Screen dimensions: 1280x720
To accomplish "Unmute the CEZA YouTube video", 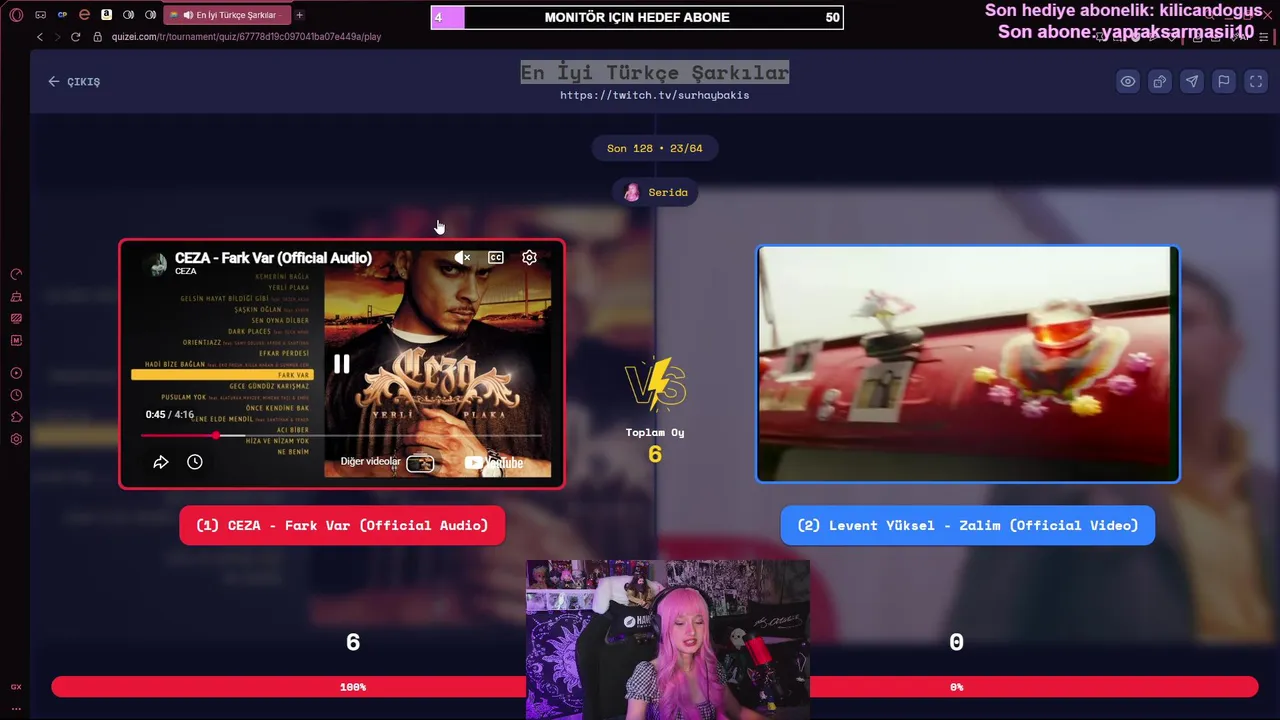I will point(462,258).
